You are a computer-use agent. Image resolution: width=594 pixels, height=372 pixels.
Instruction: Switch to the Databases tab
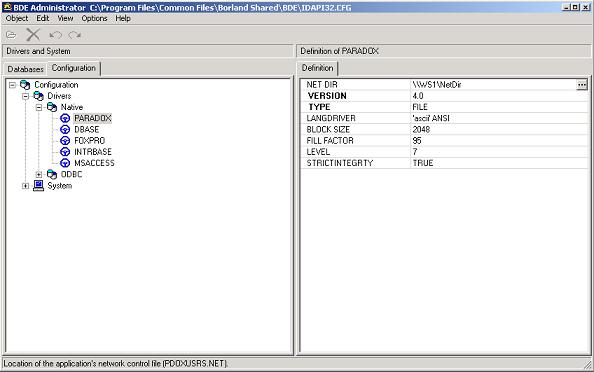[25, 69]
